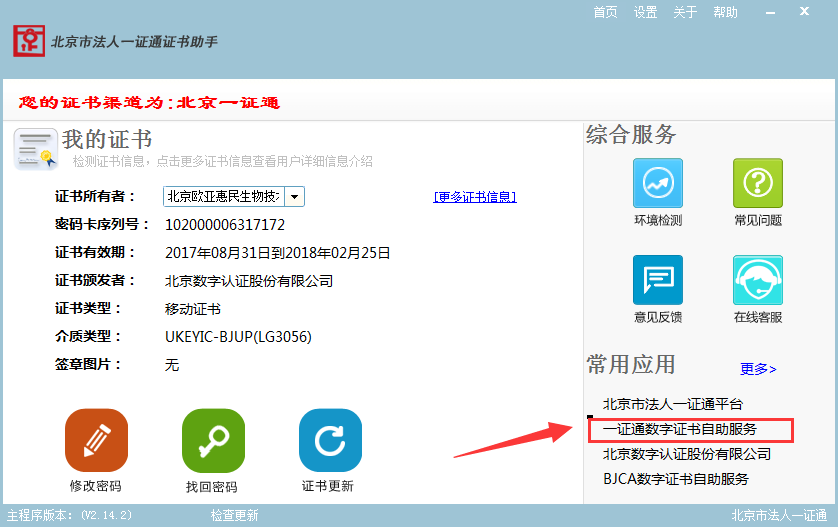Click the 我的证书 certificate document icon

pyautogui.click(x=36, y=149)
